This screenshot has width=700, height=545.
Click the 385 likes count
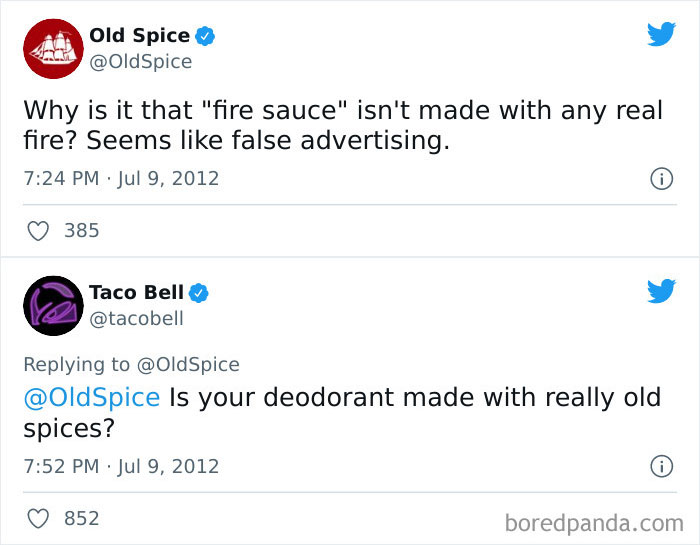(81, 231)
